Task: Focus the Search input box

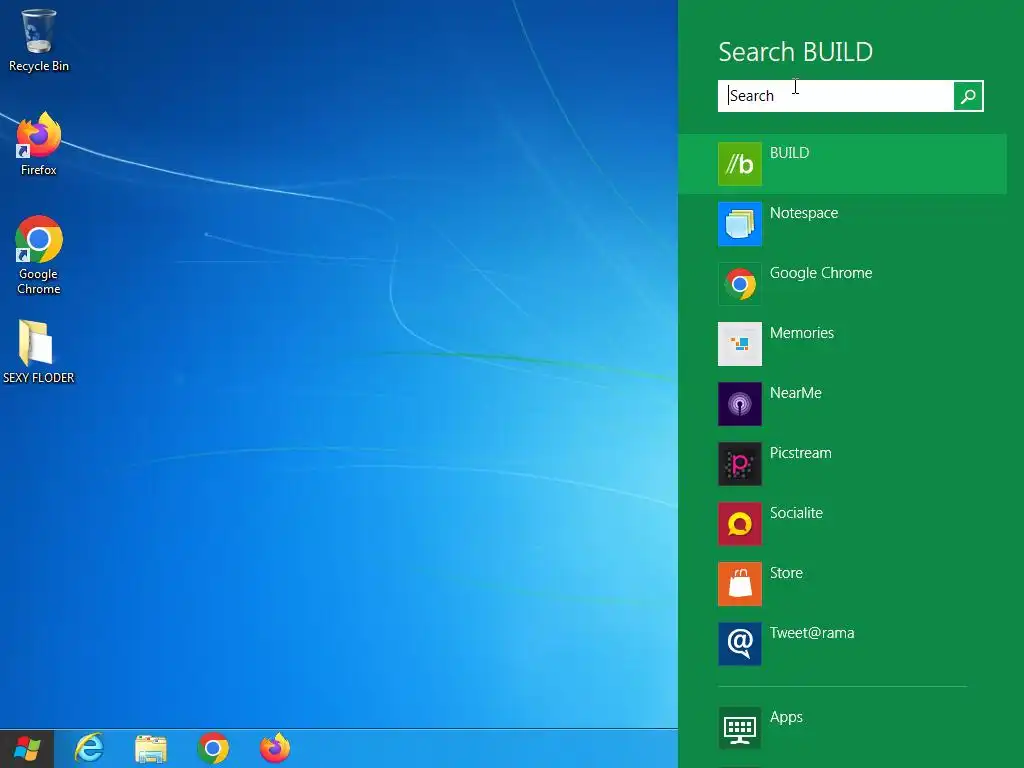Action: click(836, 96)
